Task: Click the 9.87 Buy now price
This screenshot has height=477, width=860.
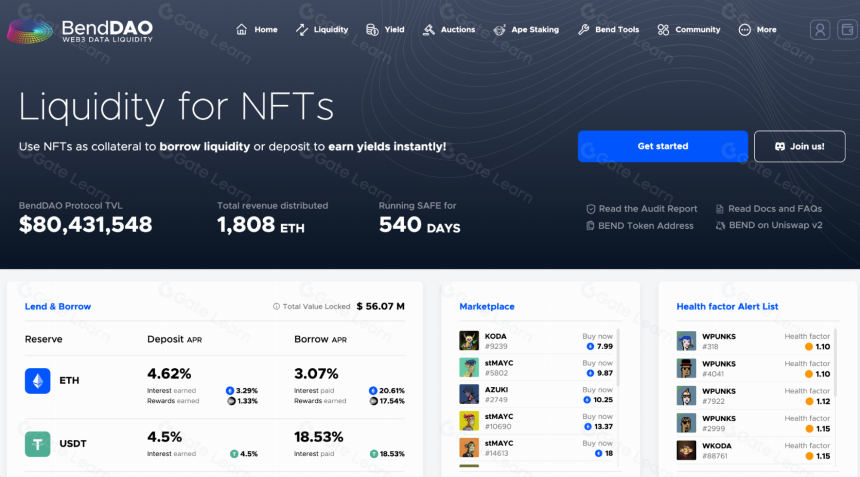Action: (x=599, y=373)
